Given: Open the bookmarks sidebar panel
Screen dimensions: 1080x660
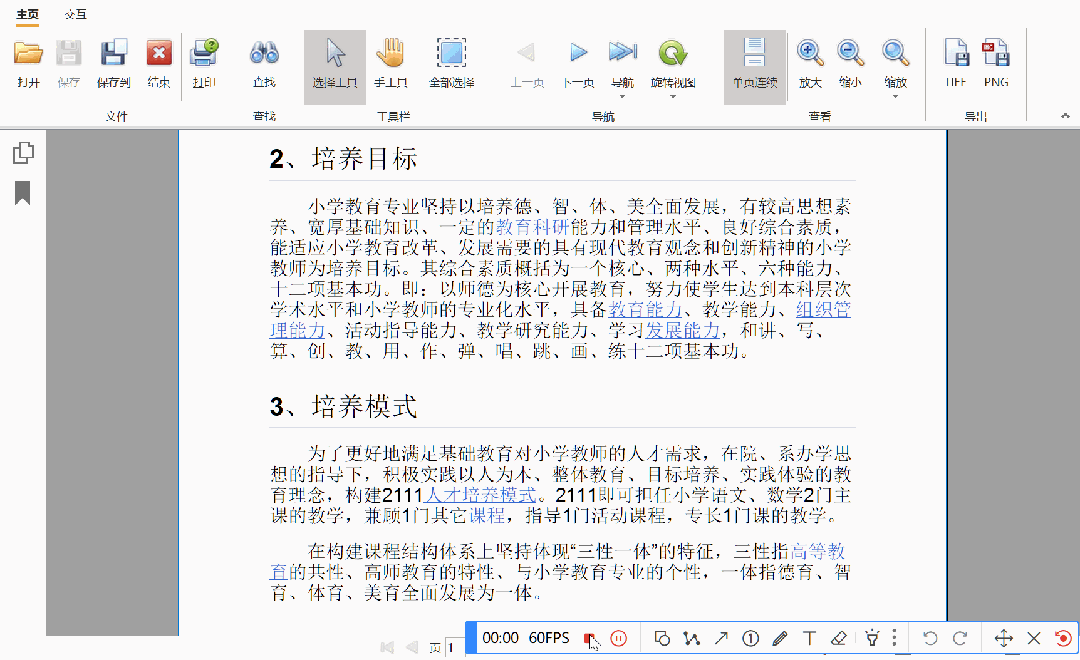Looking at the screenshot, I should click(x=23, y=193).
